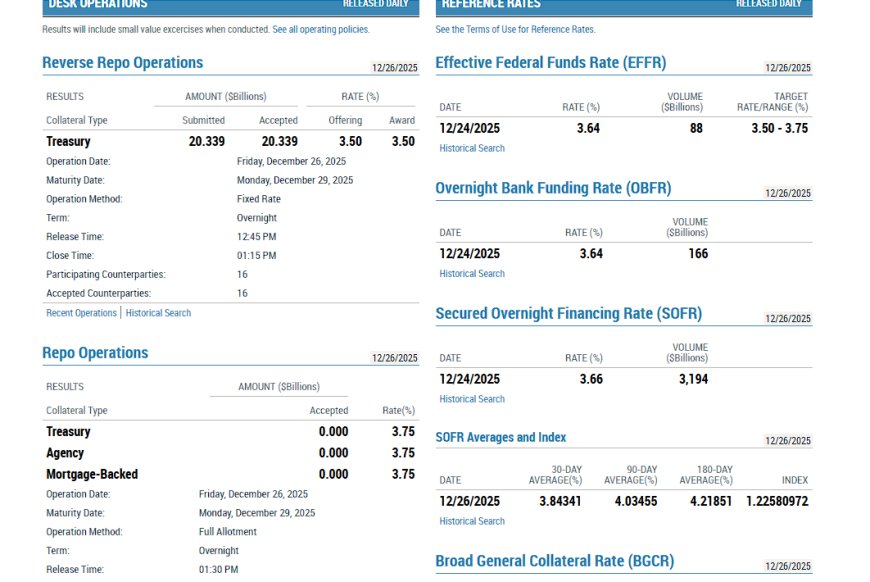Open Historical Search under SOFR table
The height and width of the screenshot is (582, 870).
(472, 399)
